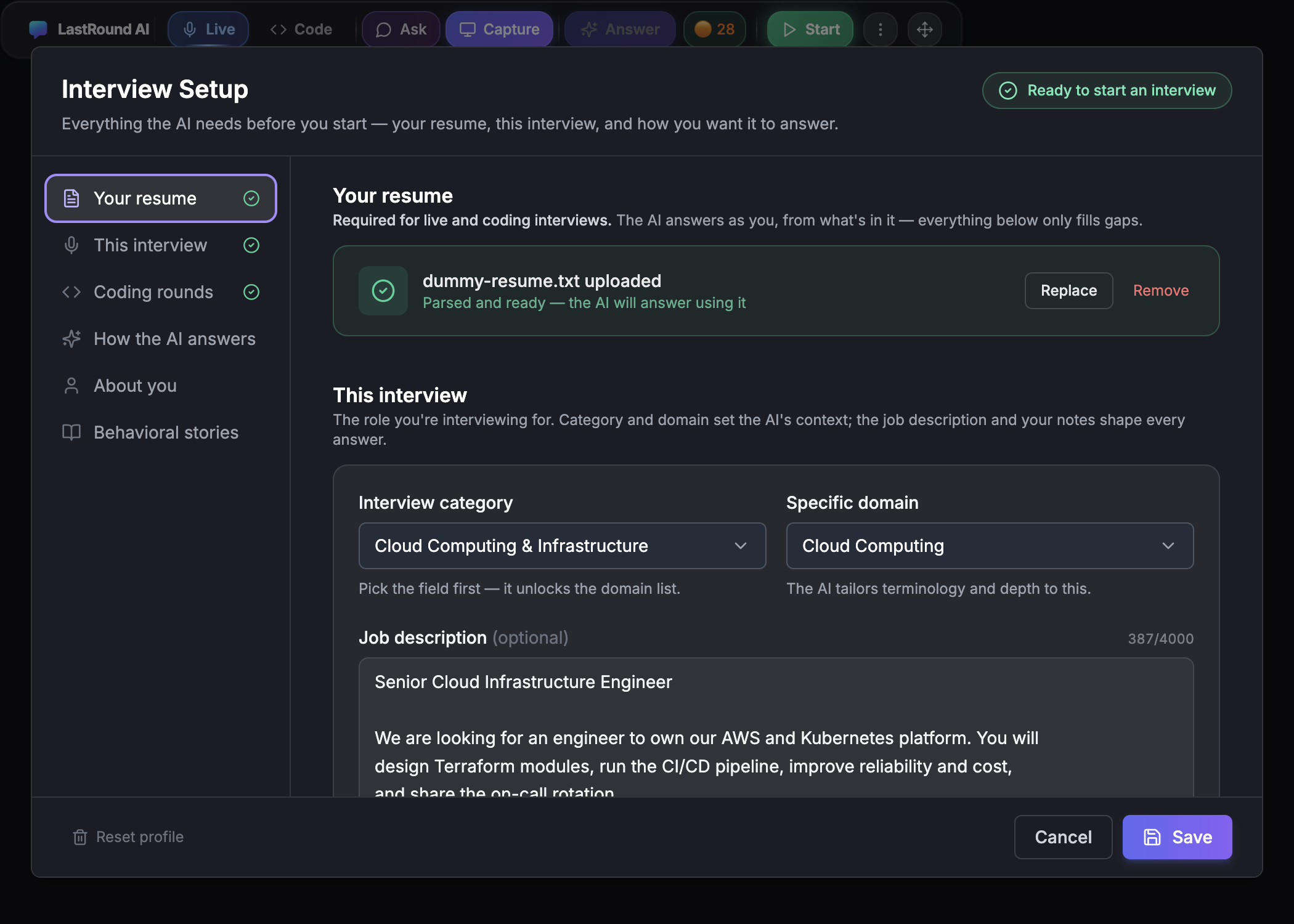Click the uploaded resume green check icon
The image size is (1294, 924).
tap(383, 291)
